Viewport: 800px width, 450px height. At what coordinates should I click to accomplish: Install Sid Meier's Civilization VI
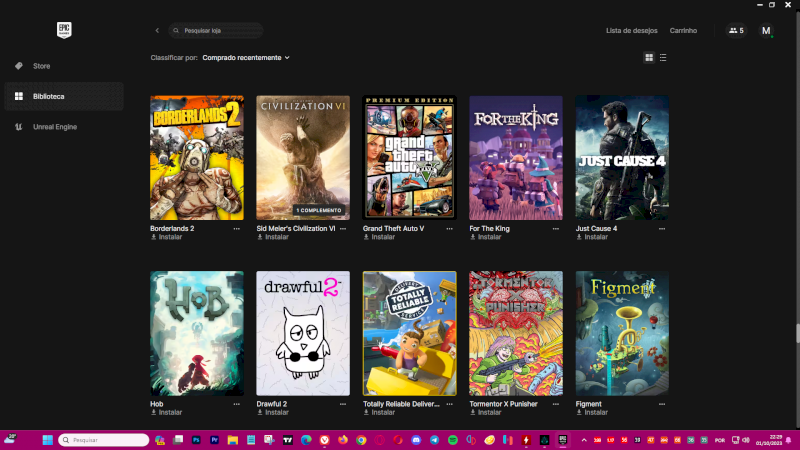click(273, 237)
